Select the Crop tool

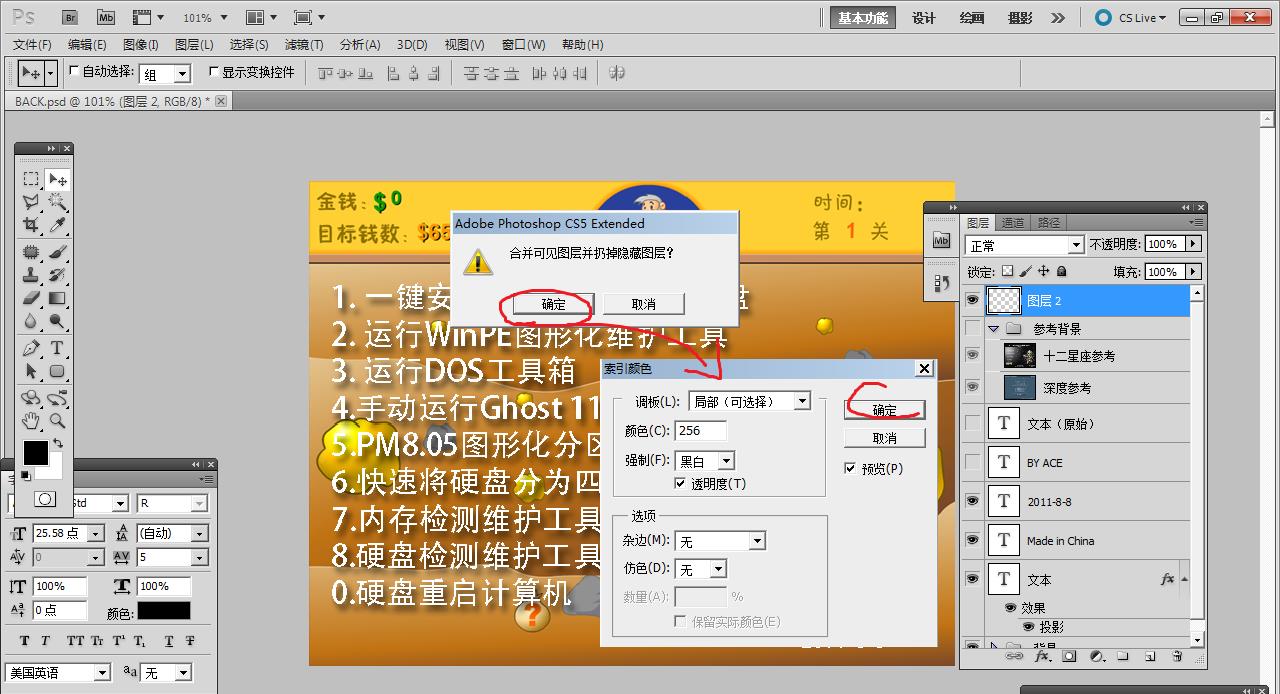tap(31, 224)
